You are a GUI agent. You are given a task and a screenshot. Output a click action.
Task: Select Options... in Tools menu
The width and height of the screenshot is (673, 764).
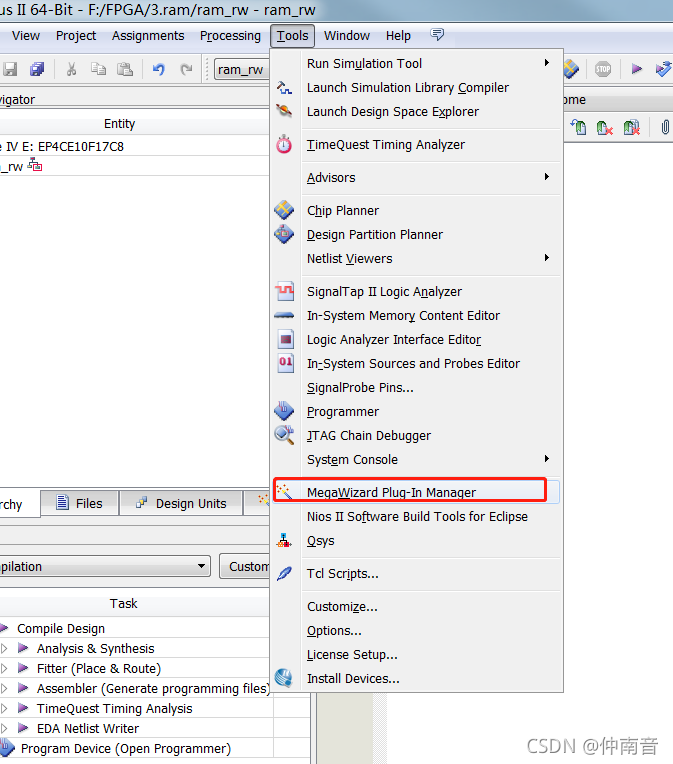[334, 631]
